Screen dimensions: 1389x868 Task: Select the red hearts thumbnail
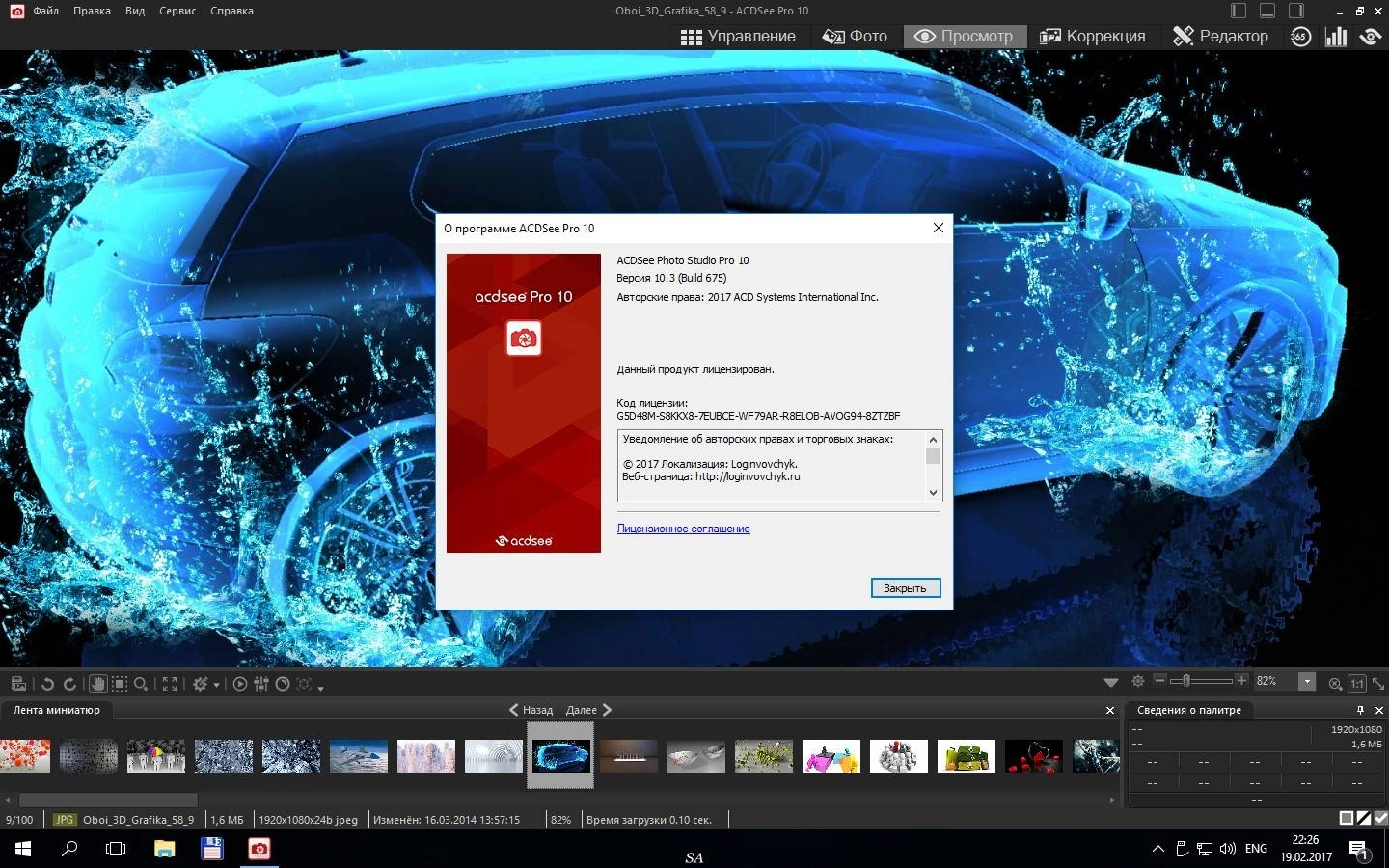point(1034,756)
